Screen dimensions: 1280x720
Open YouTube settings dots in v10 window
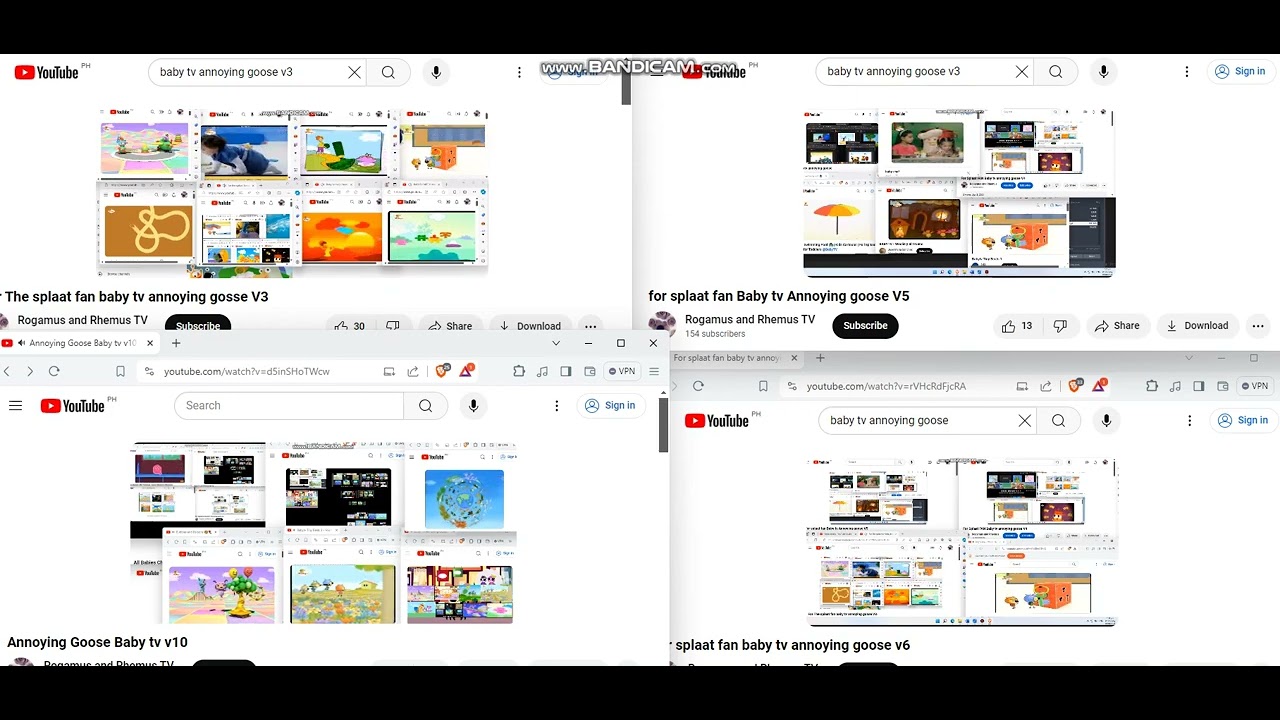point(557,405)
